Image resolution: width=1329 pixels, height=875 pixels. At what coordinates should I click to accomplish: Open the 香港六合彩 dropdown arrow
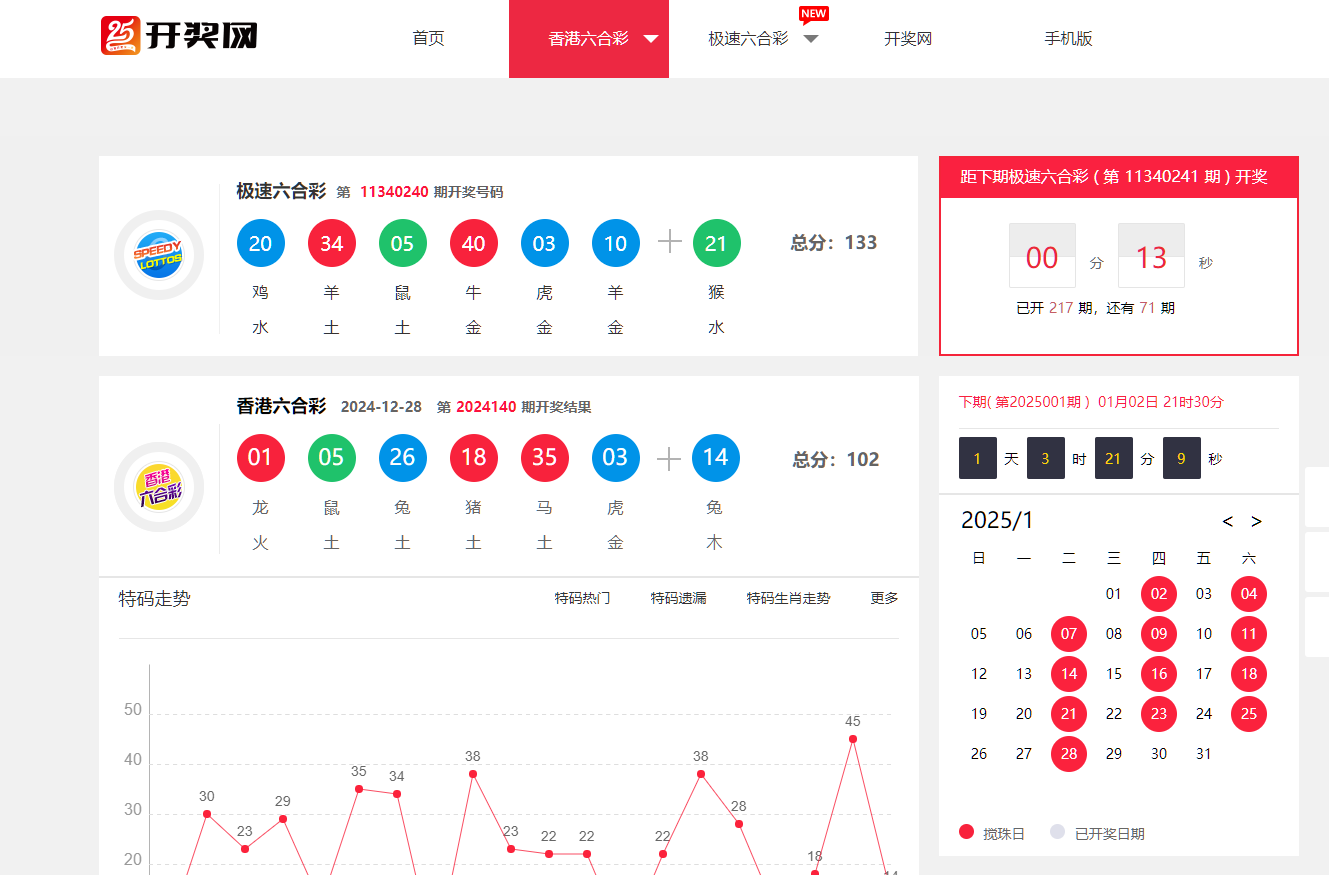click(650, 39)
